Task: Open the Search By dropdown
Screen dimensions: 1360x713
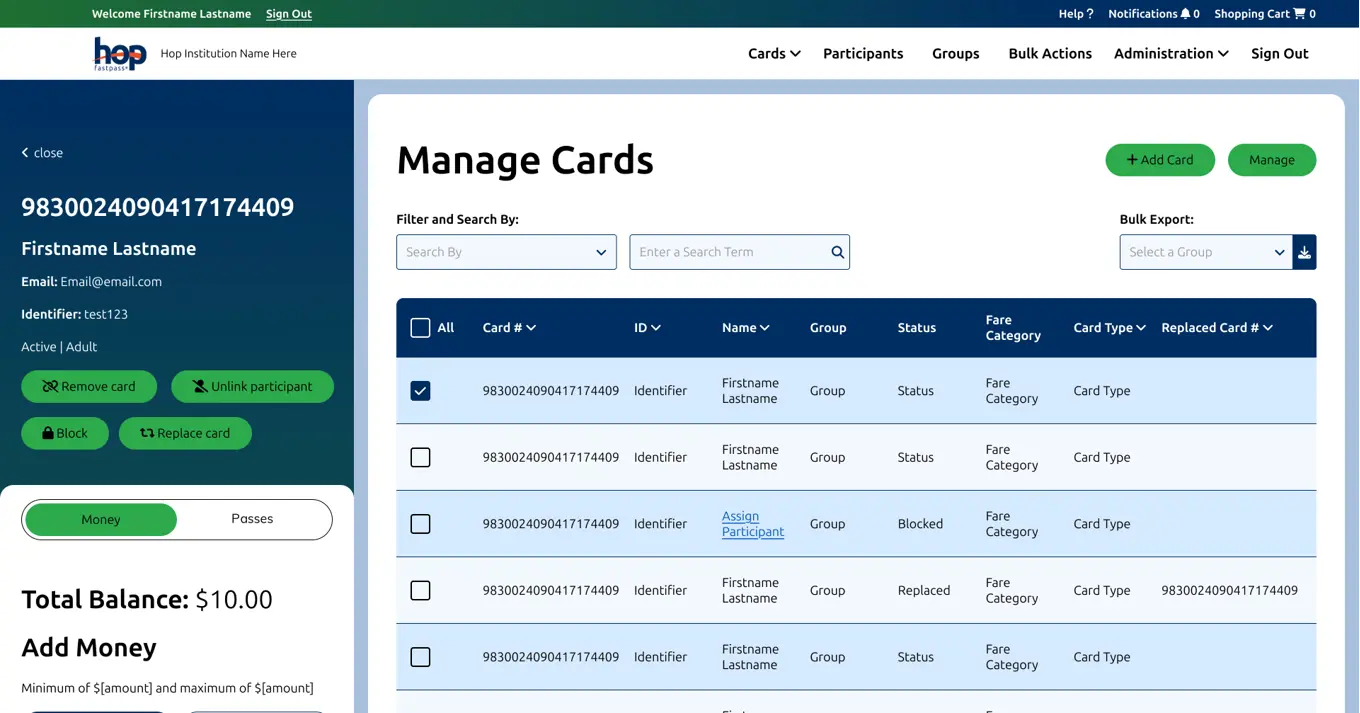Action: click(x=506, y=252)
